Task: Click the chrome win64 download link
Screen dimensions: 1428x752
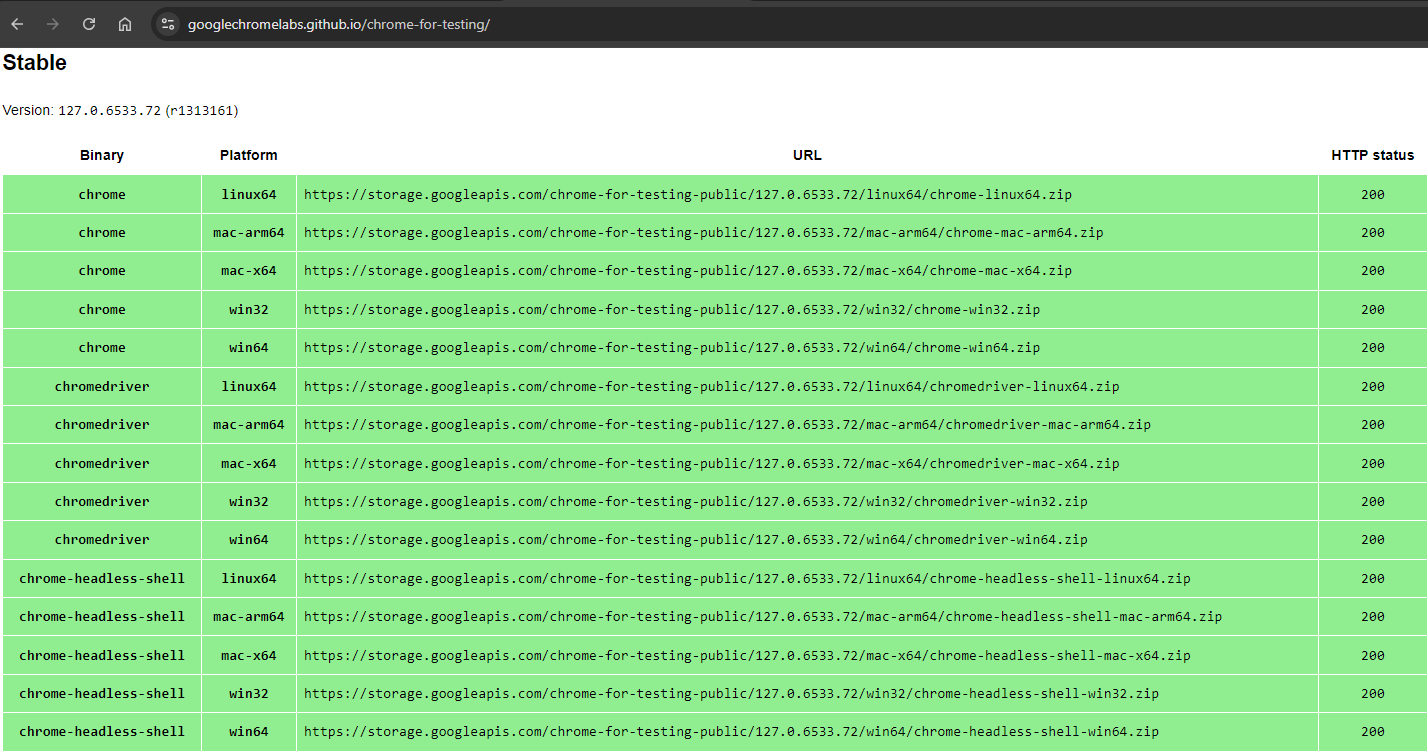Action: click(x=672, y=348)
